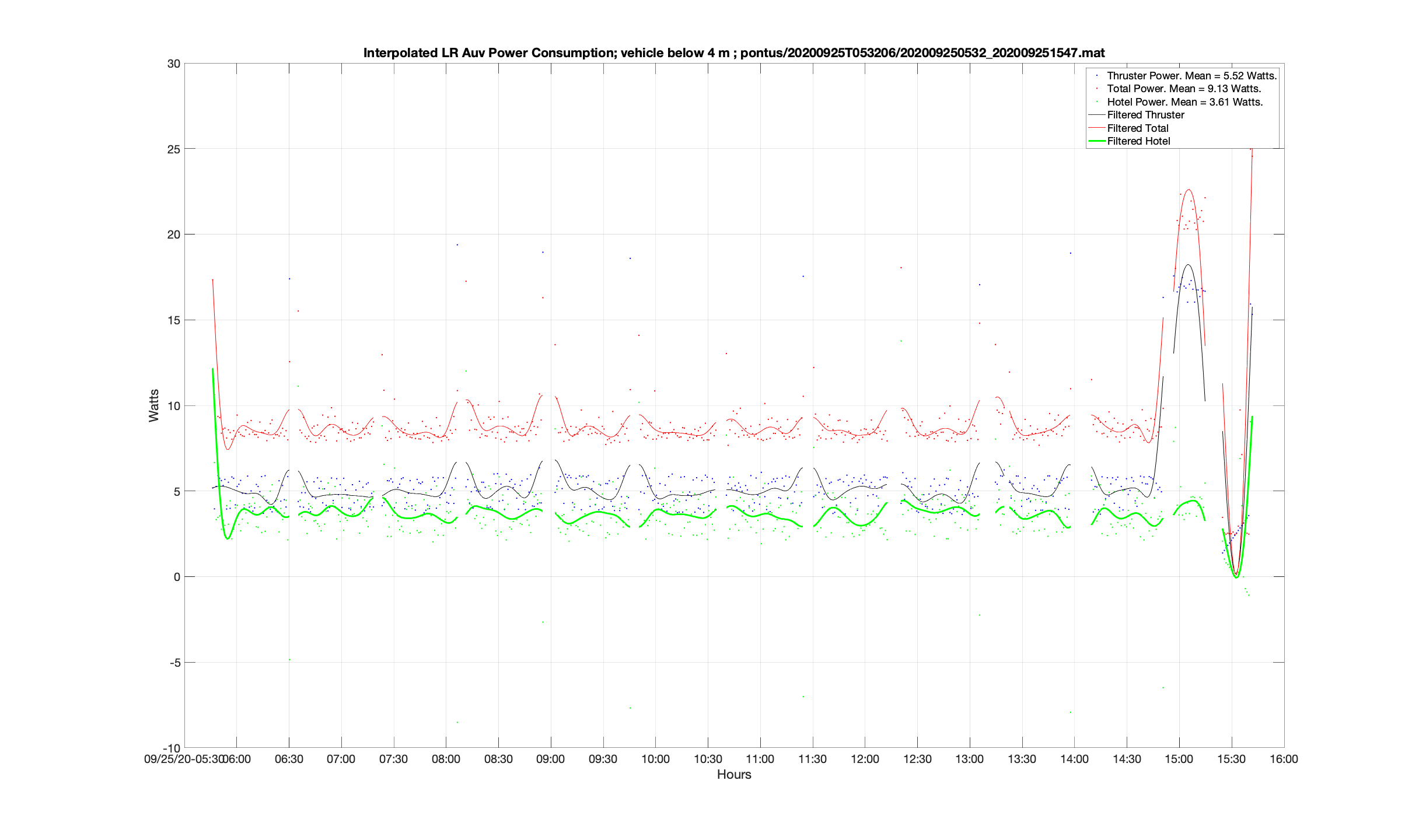Select the Total Power Mean legend entry

click(x=1184, y=89)
